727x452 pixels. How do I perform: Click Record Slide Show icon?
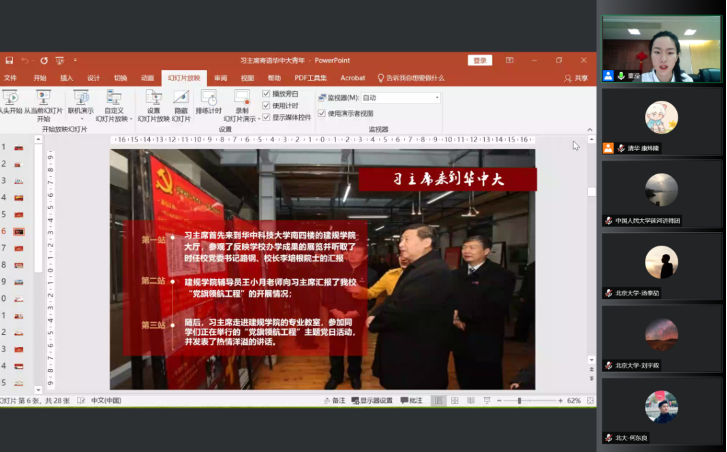(241, 98)
